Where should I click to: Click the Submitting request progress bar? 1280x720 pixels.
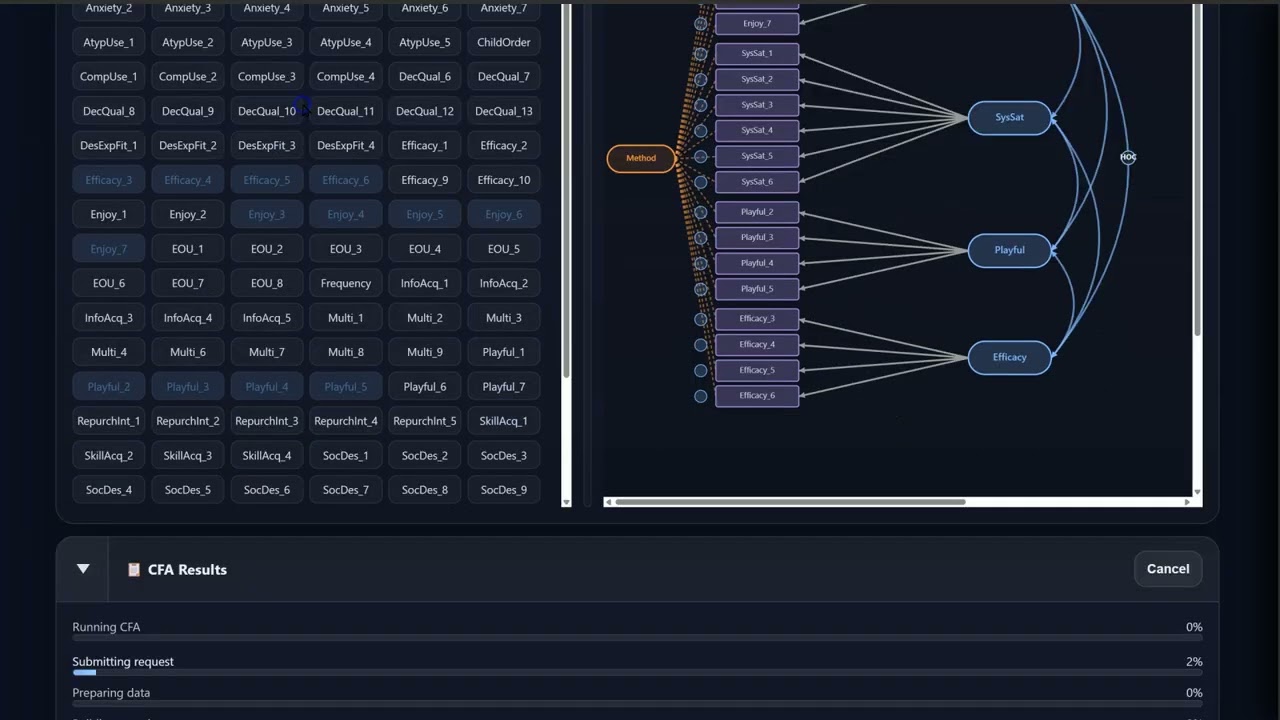637,672
